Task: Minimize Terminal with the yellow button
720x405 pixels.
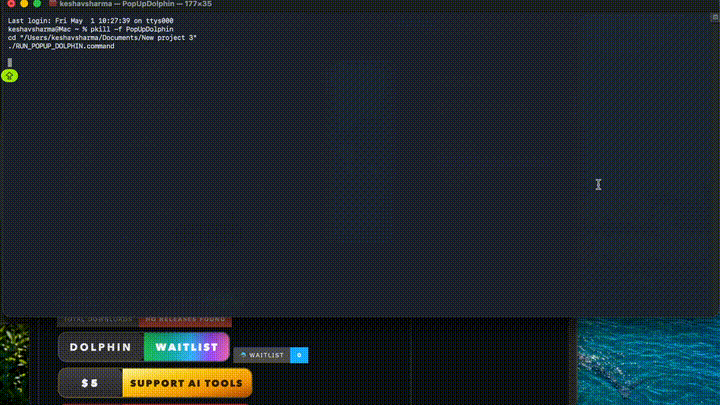Action: pos(24,3)
